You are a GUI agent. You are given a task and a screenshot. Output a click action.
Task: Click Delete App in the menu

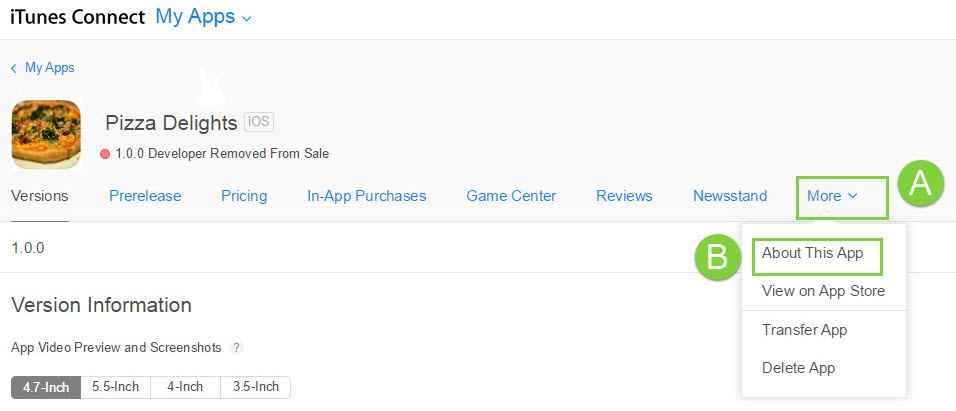point(798,368)
